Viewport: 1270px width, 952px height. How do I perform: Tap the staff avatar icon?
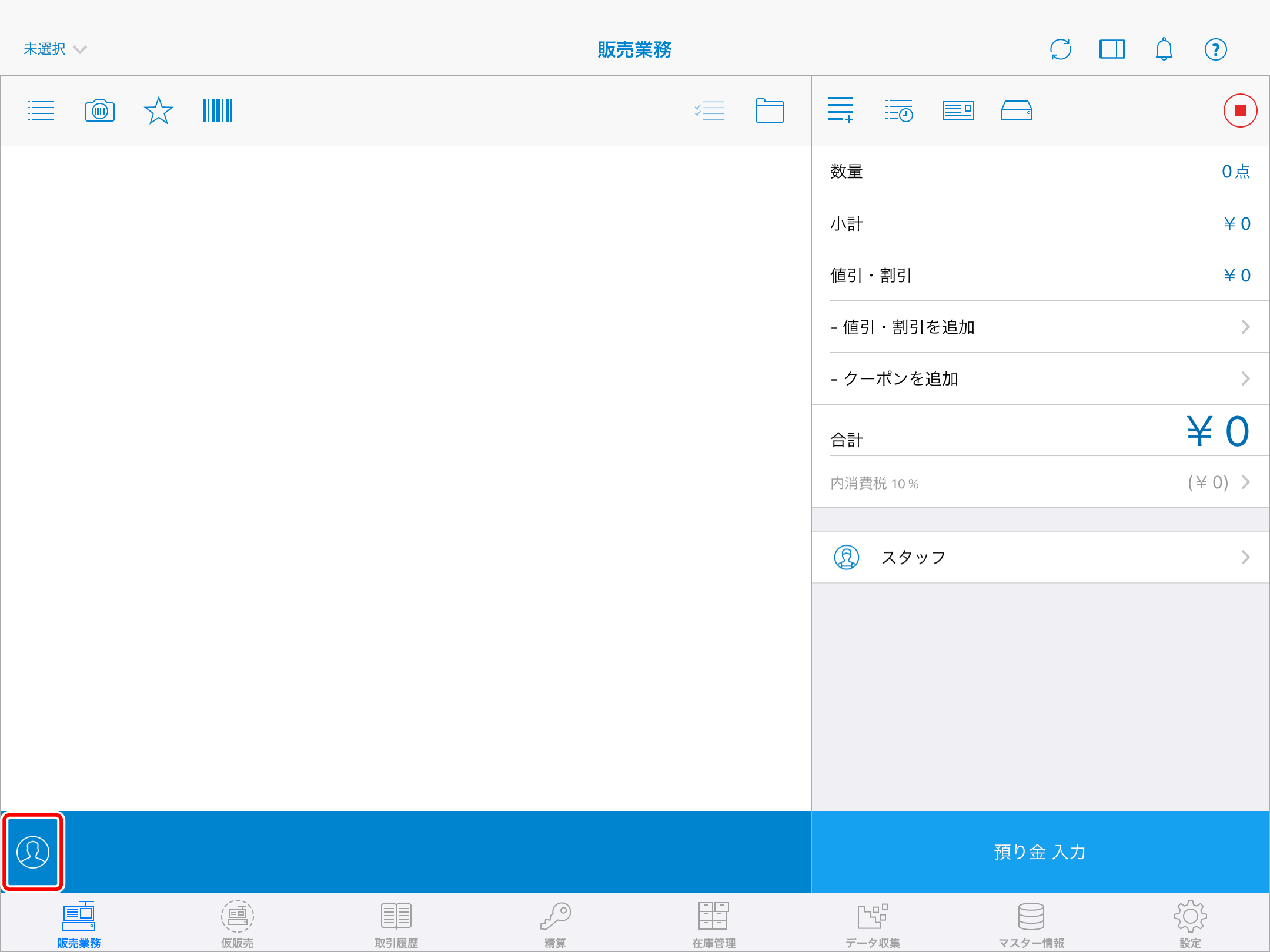[x=847, y=557]
